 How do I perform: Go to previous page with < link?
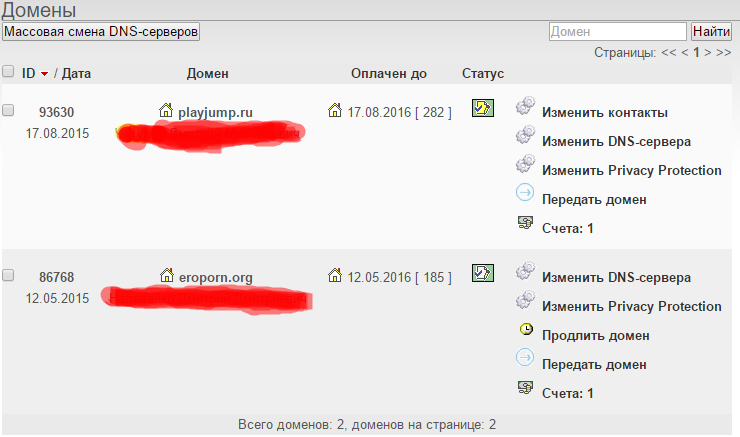pyautogui.click(x=685, y=52)
